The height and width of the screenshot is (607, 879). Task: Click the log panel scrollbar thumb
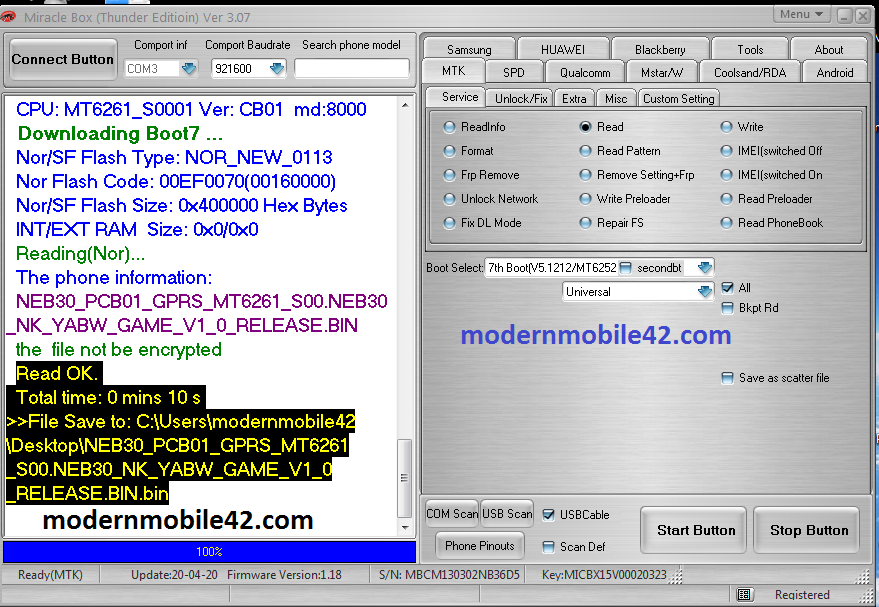click(x=404, y=478)
